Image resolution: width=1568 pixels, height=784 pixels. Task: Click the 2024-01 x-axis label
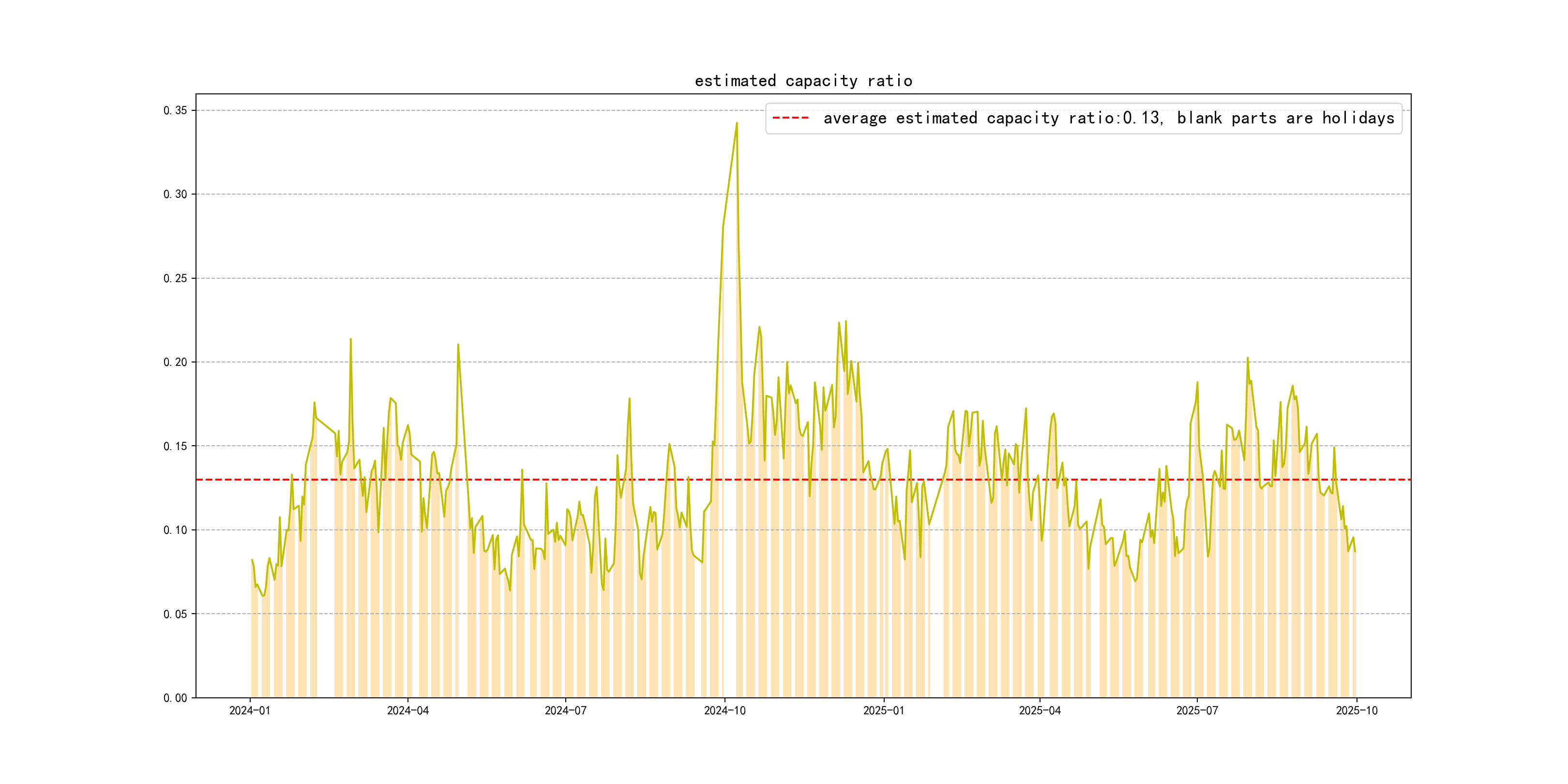[250, 710]
